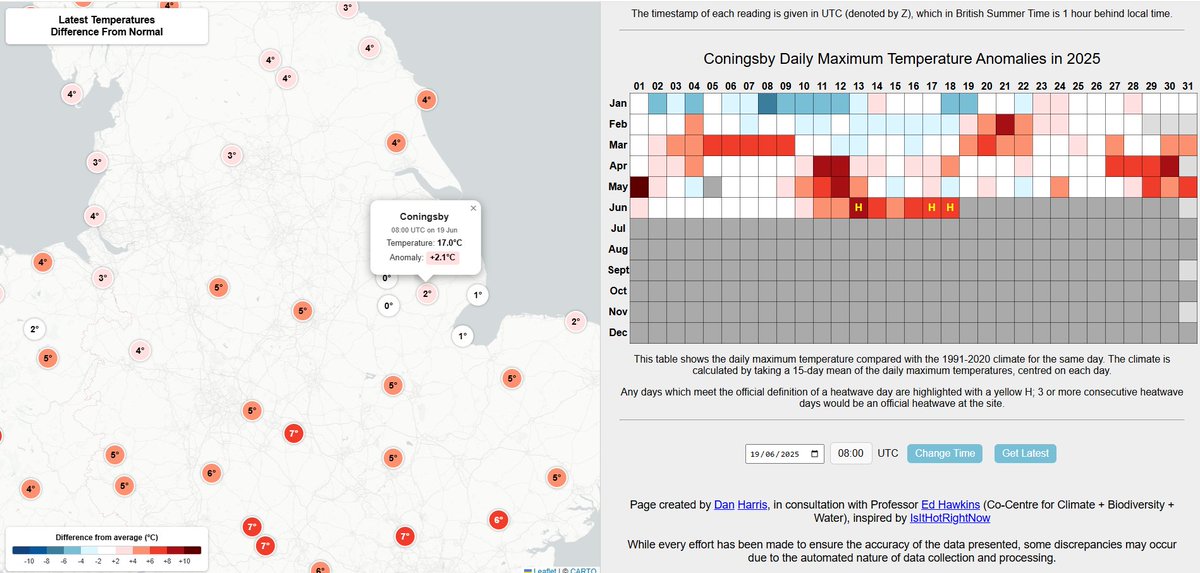Open the Dan link
Image resolution: width=1200 pixels, height=573 pixels.
[x=724, y=505]
